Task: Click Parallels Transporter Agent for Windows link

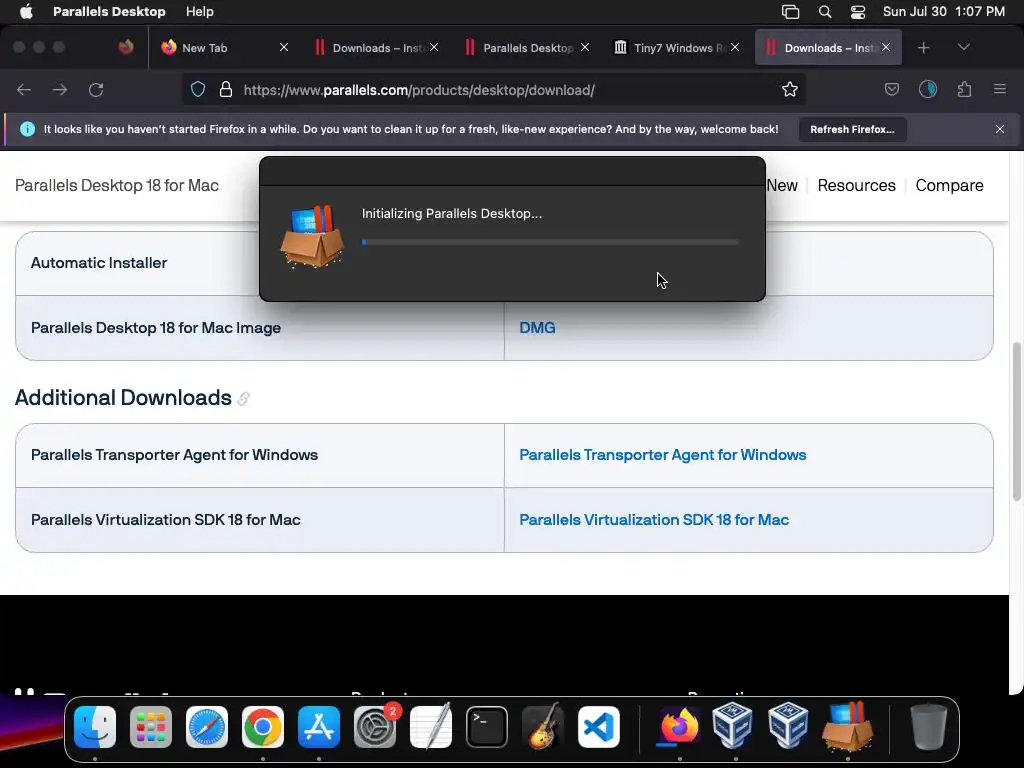Action: point(663,455)
